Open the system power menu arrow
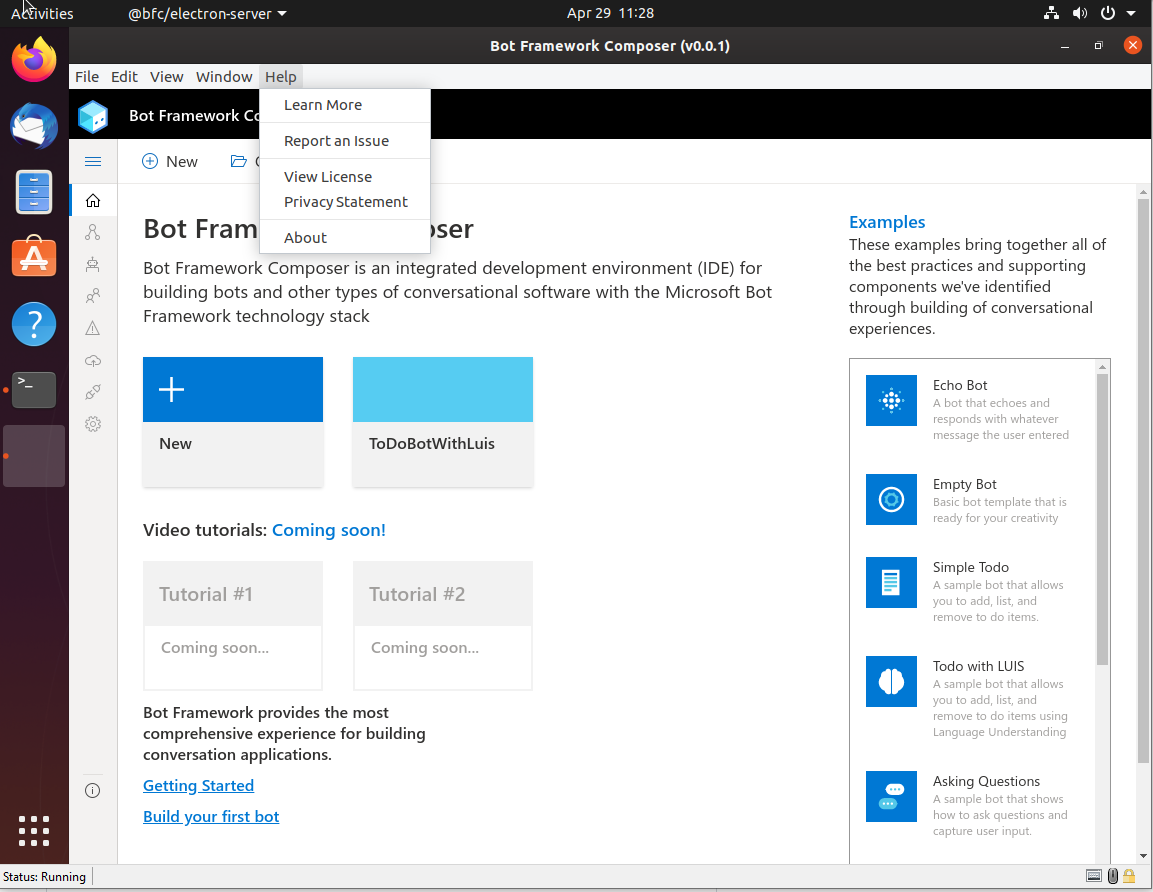1153x892 pixels. pos(1131,13)
